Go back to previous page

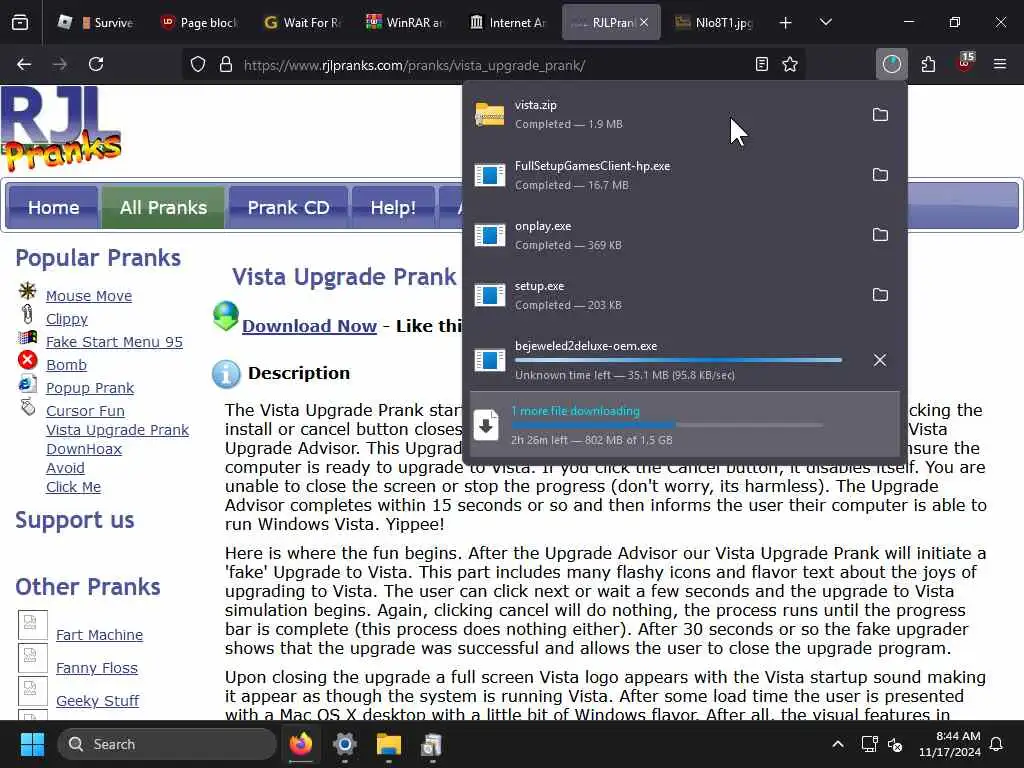click(x=24, y=64)
